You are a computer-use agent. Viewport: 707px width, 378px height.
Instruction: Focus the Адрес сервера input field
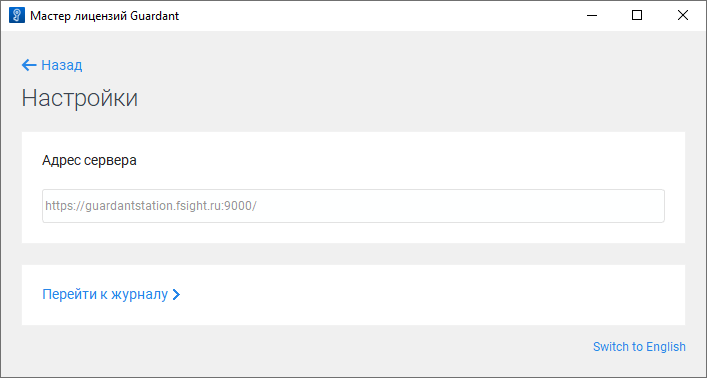click(353, 206)
